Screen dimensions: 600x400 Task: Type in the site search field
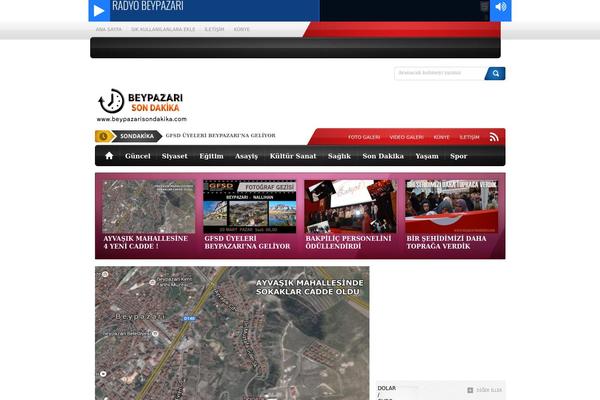click(x=439, y=73)
